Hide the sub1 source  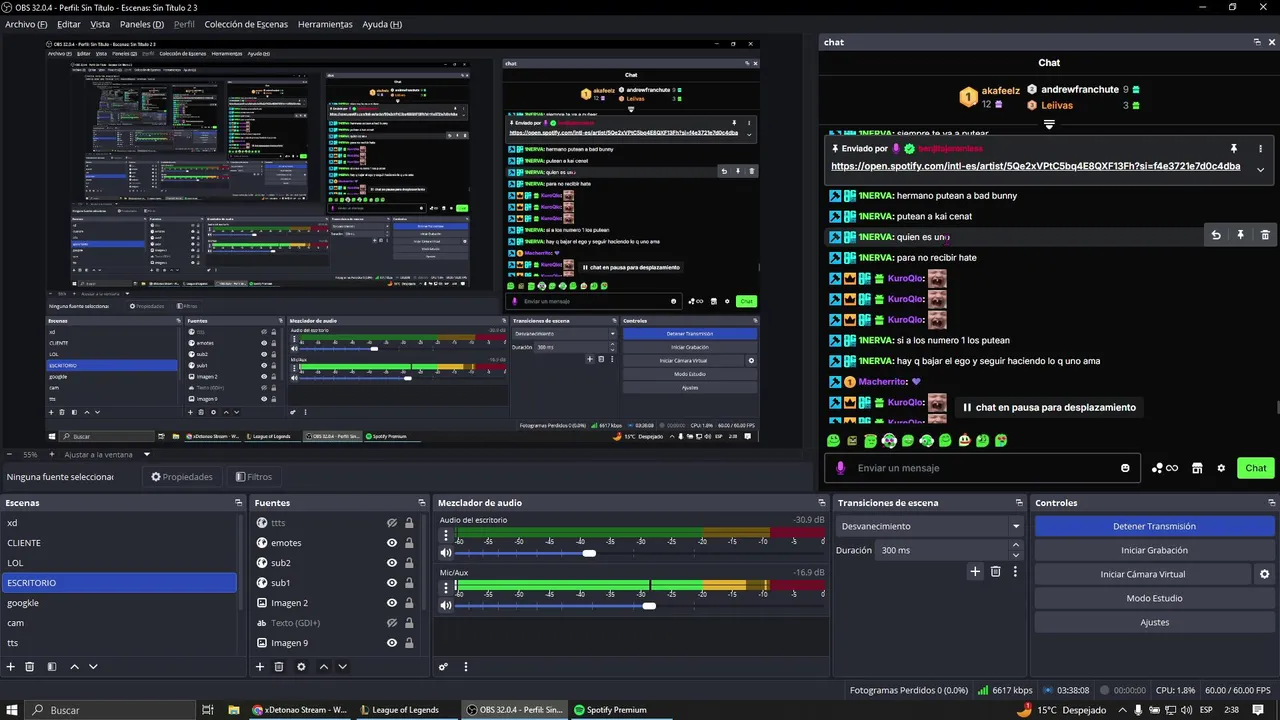[392, 583]
